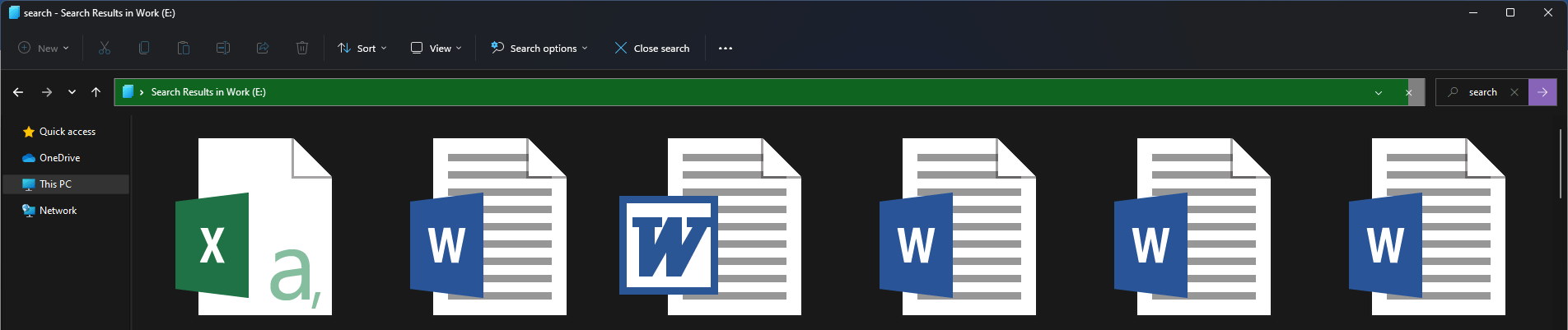Click the Copy icon in toolbar
This screenshot has width=1568, height=330.
click(x=144, y=48)
